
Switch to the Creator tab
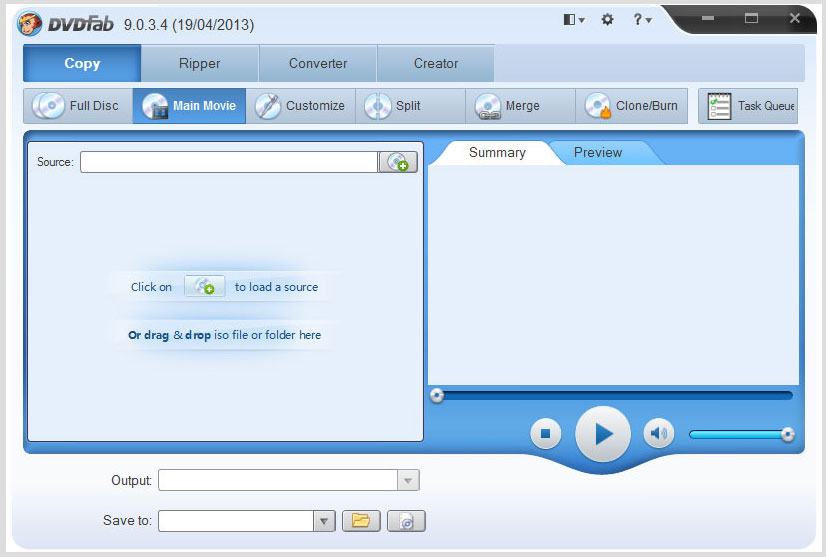coord(436,63)
